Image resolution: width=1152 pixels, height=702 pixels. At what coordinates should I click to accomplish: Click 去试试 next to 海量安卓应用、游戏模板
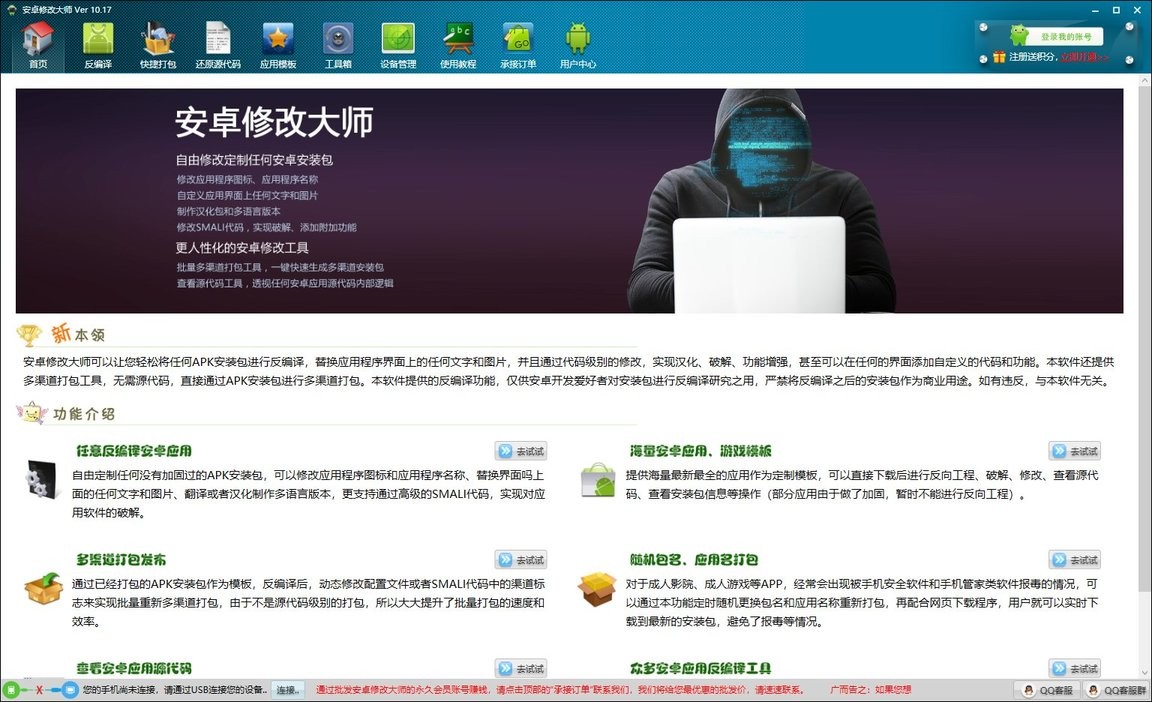1075,450
